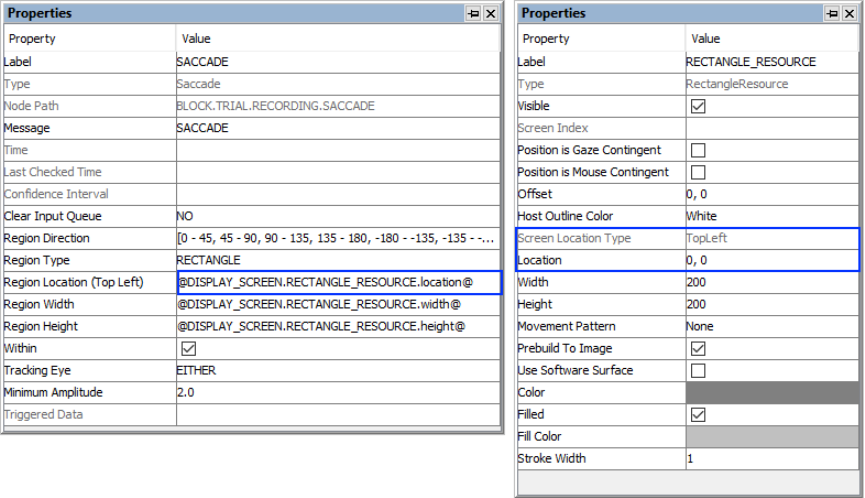Close the RECTANGLE_RESOURCE Properties panel
This screenshot has height=498, width=865.
850,13
